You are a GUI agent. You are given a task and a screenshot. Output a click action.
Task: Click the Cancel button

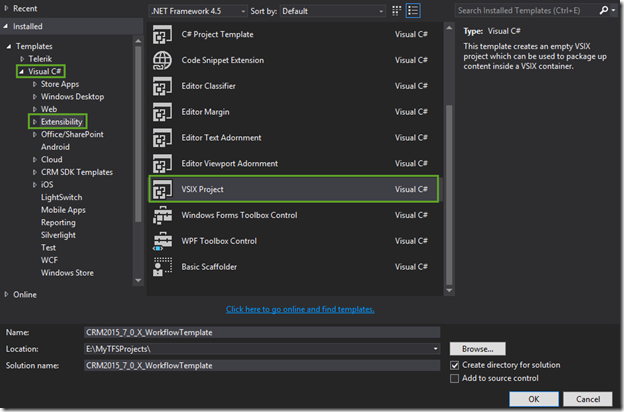click(588, 399)
